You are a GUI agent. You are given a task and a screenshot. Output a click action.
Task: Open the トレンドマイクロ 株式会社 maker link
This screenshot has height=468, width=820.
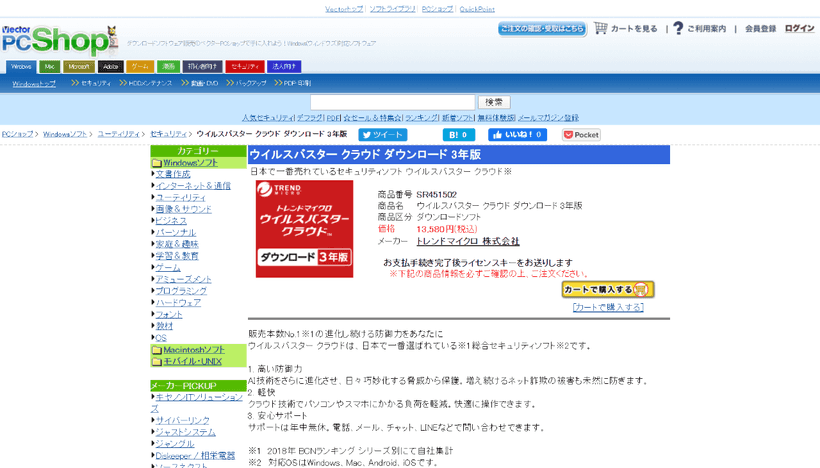click(468, 242)
